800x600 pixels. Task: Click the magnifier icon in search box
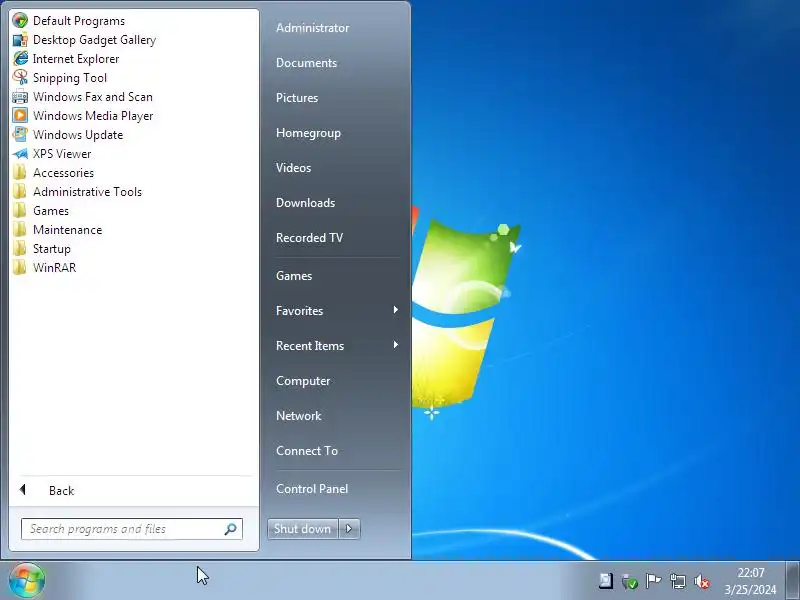[231, 529]
